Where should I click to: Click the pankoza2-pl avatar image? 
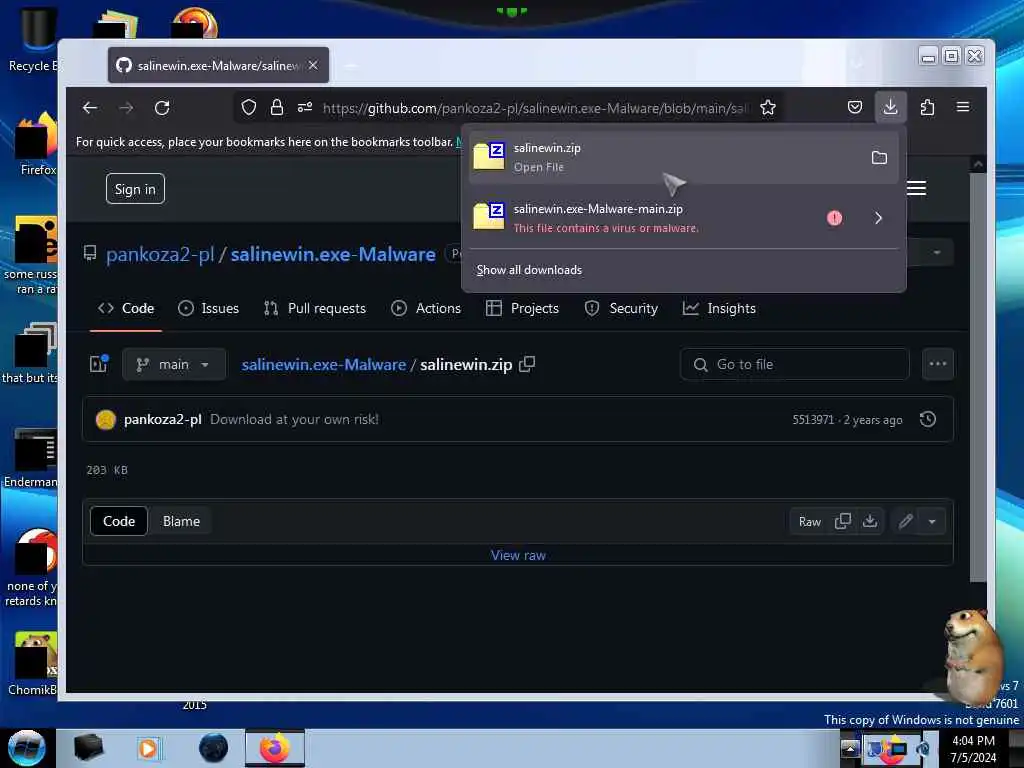(x=106, y=419)
